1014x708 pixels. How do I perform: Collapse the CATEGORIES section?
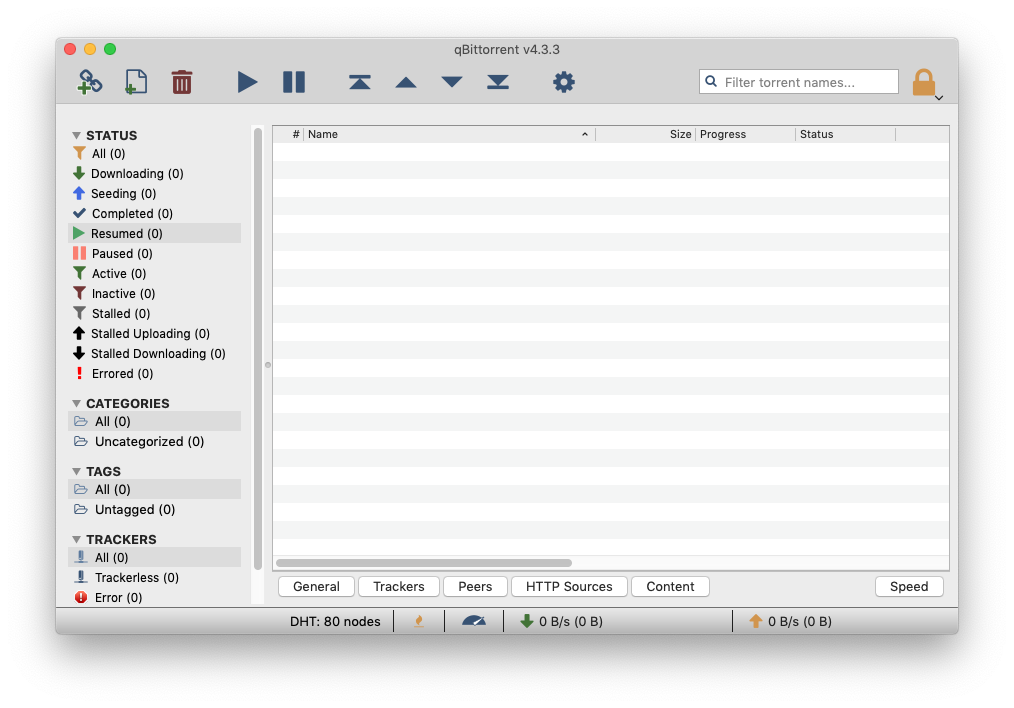76,403
